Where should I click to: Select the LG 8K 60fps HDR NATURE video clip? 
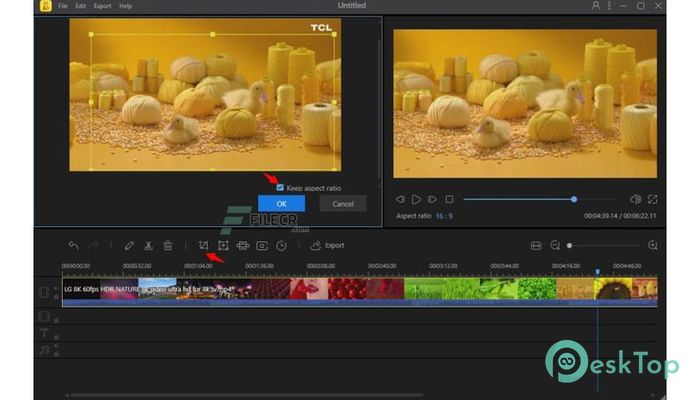pyautogui.click(x=359, y=292)
